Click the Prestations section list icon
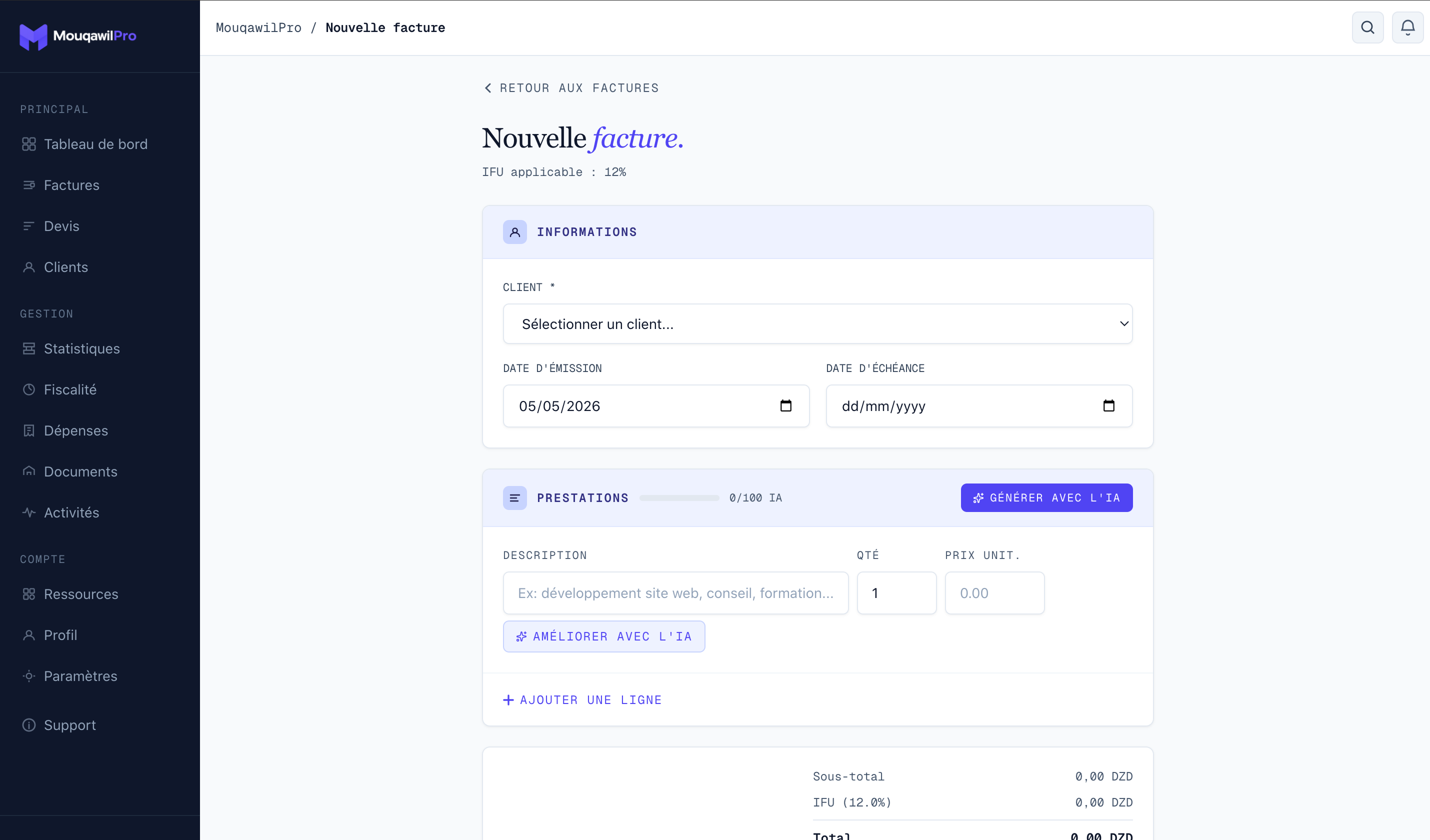This screenshot has height=840, width=1430. (514, 498)
